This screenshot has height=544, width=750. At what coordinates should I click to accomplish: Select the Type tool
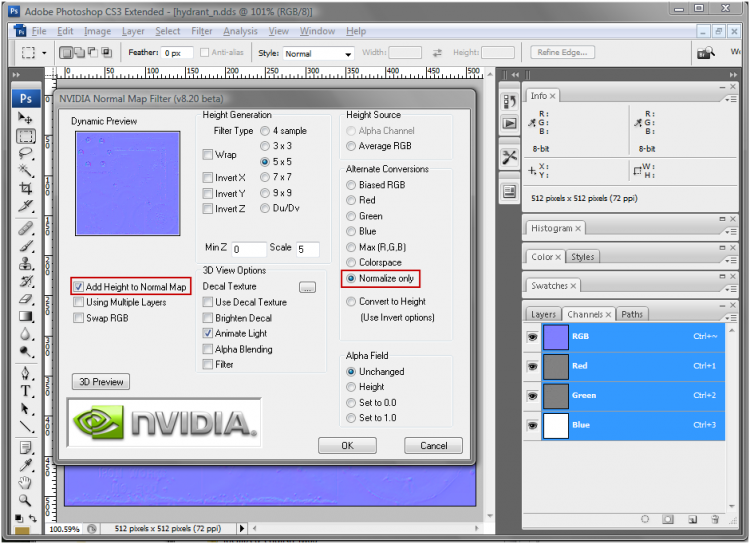click(x=26, y=392)
